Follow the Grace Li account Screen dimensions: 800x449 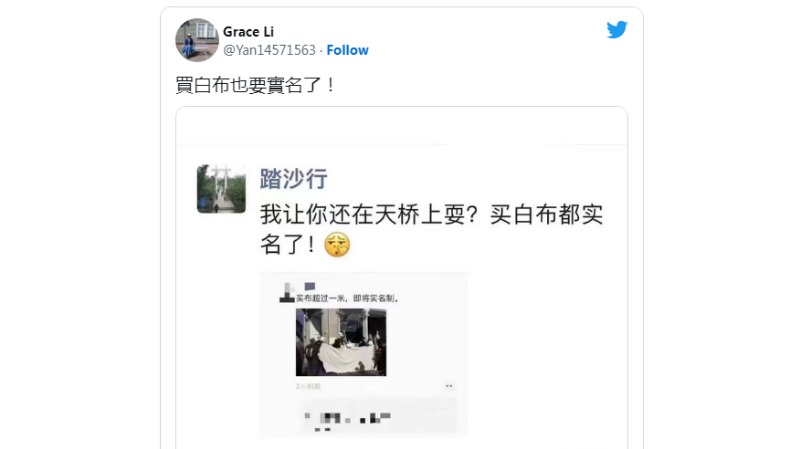tap(347, 50)
